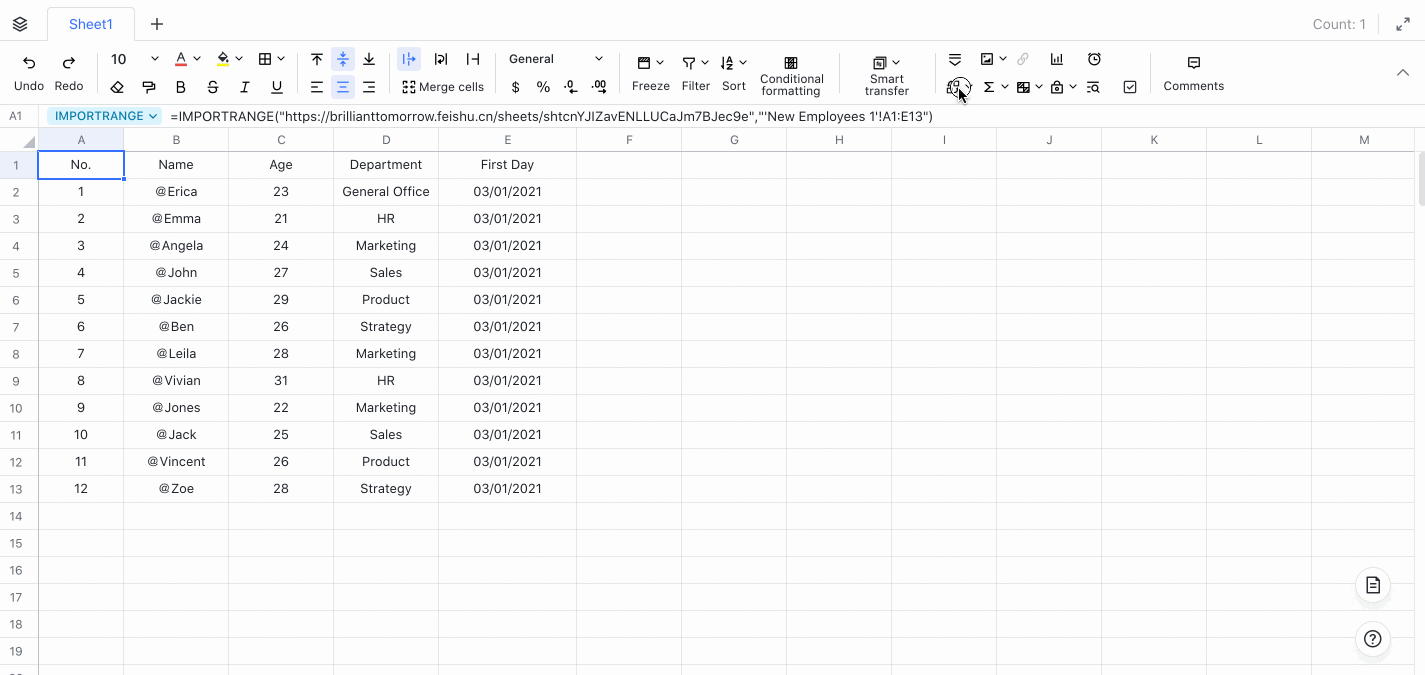Image resolution: width=1425 pixels, height=675 pixels.
Task: Apply strikethrough formatting
Action: (212, 88)
